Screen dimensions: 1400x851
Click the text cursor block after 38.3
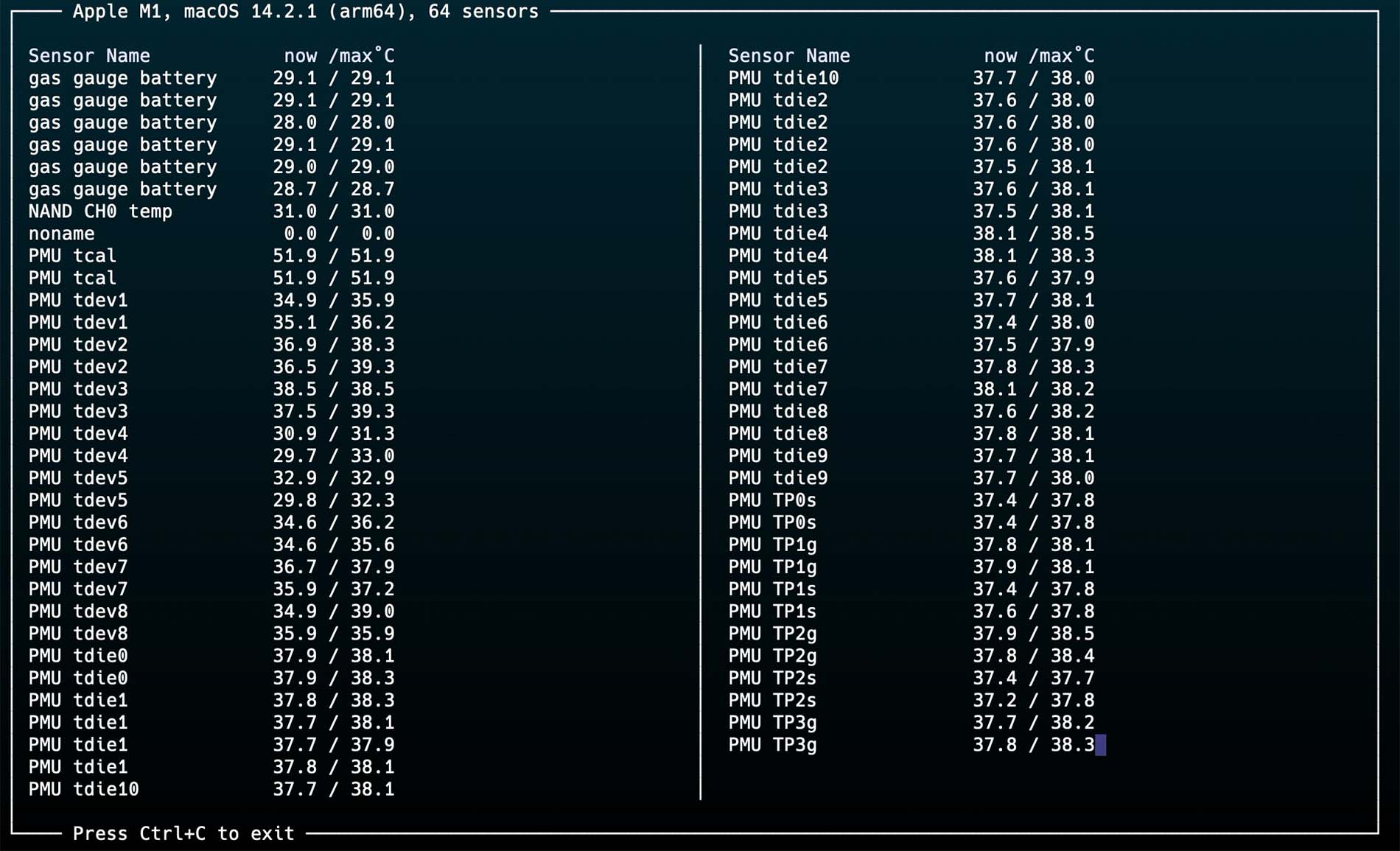point(1100,745)
